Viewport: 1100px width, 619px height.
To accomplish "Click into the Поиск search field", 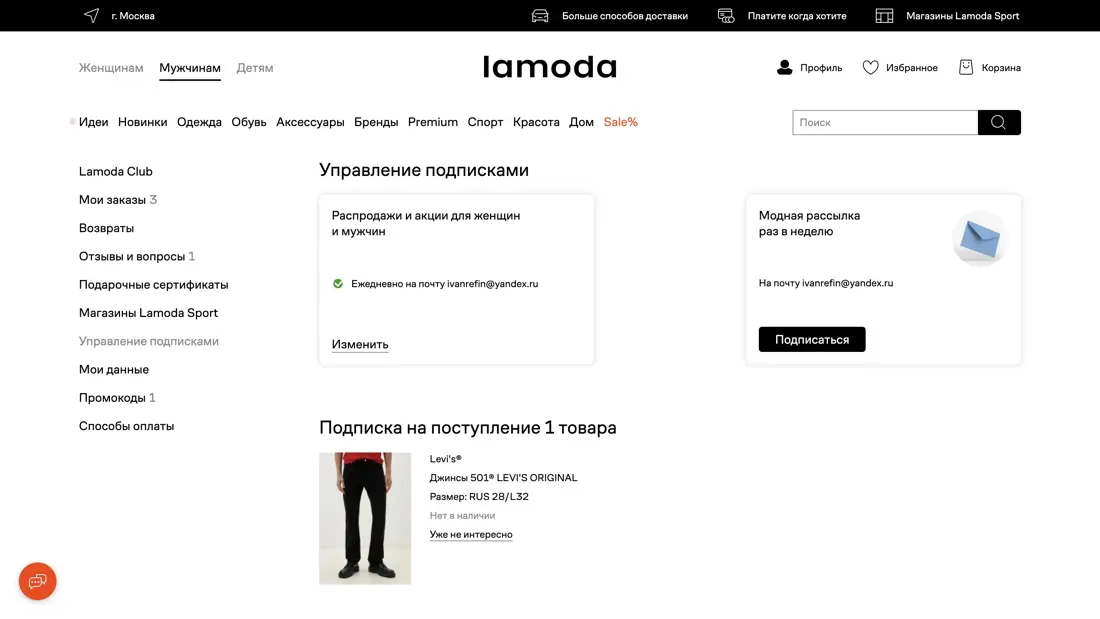I will click(885, 122).
